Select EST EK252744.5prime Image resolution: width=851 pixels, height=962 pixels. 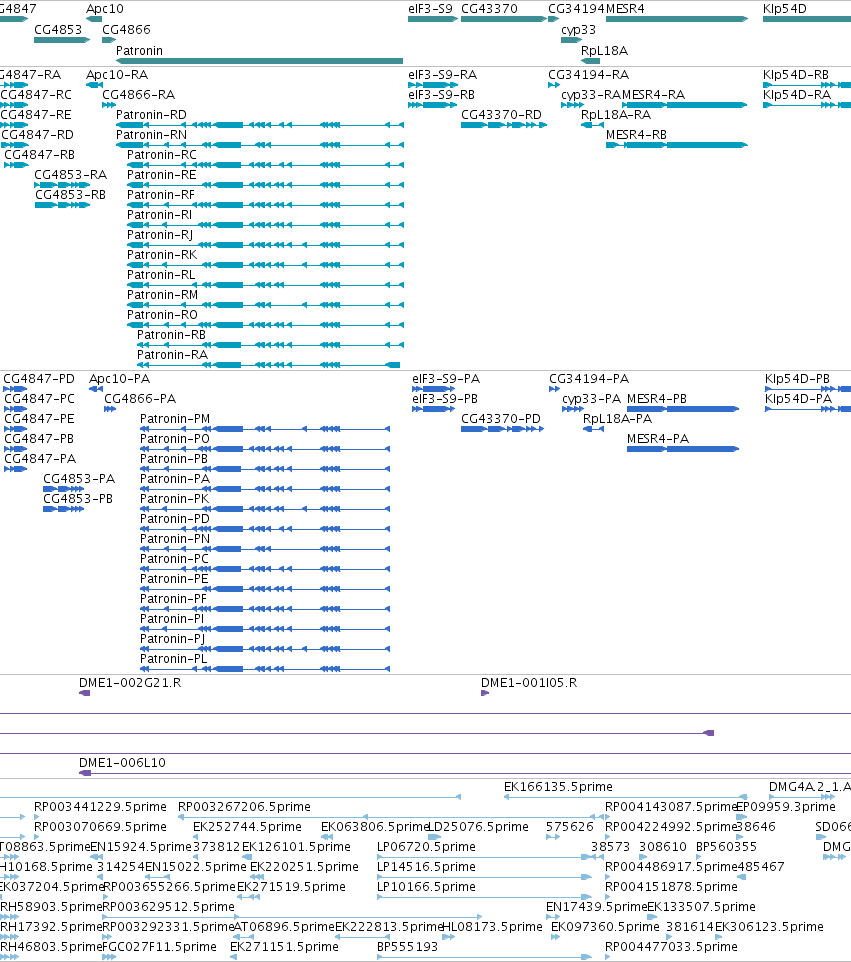click(x=247, y=828)
